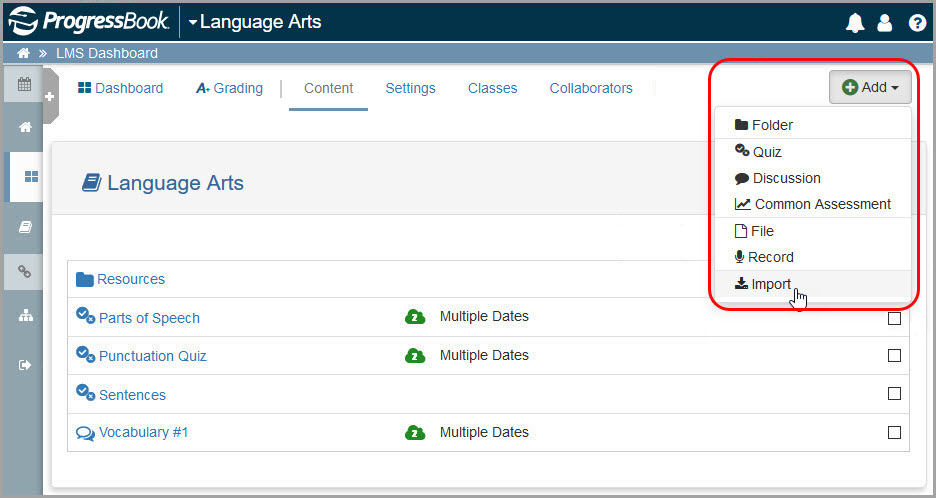
Task: Tick the Parts of Speech checkbox
Action: 894,318
